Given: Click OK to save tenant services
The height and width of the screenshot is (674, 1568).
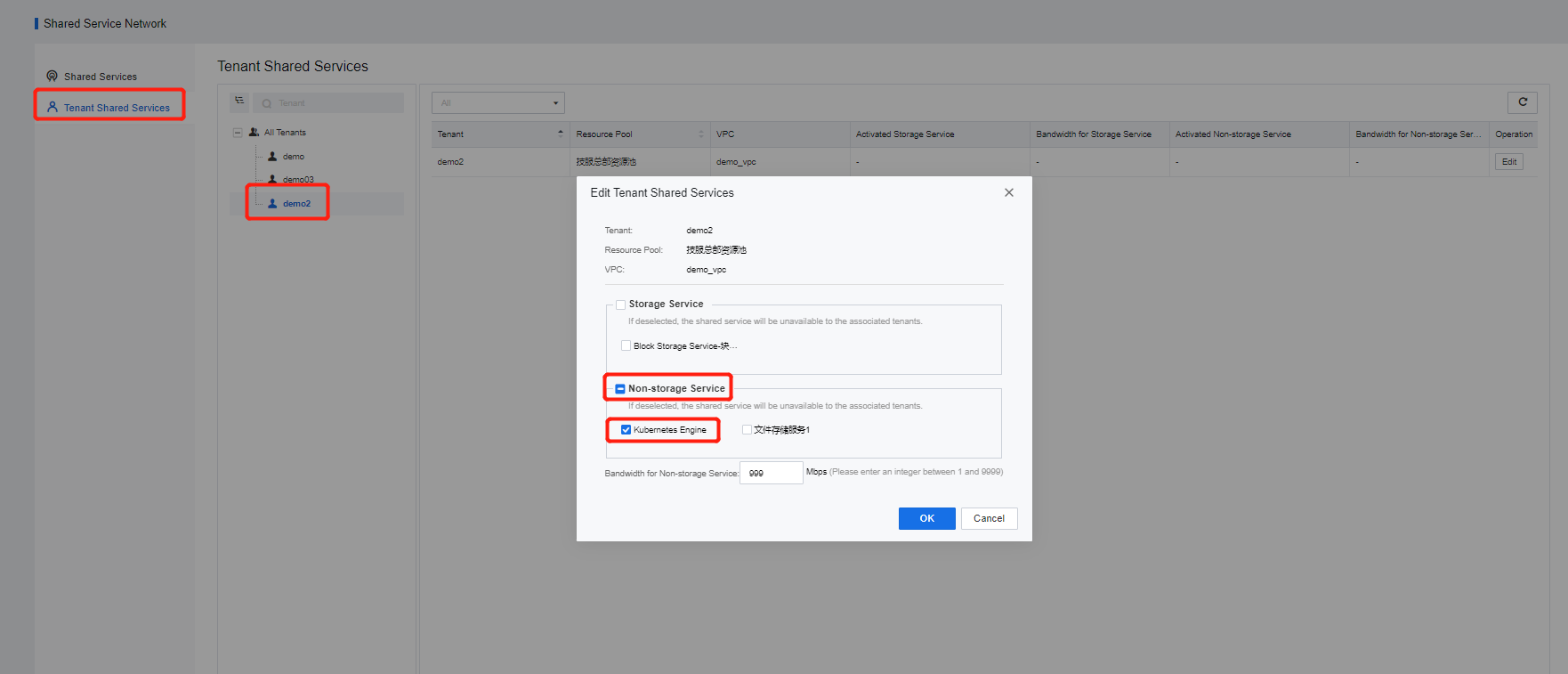Looking at the screenshot, I should tap(926, 518).
